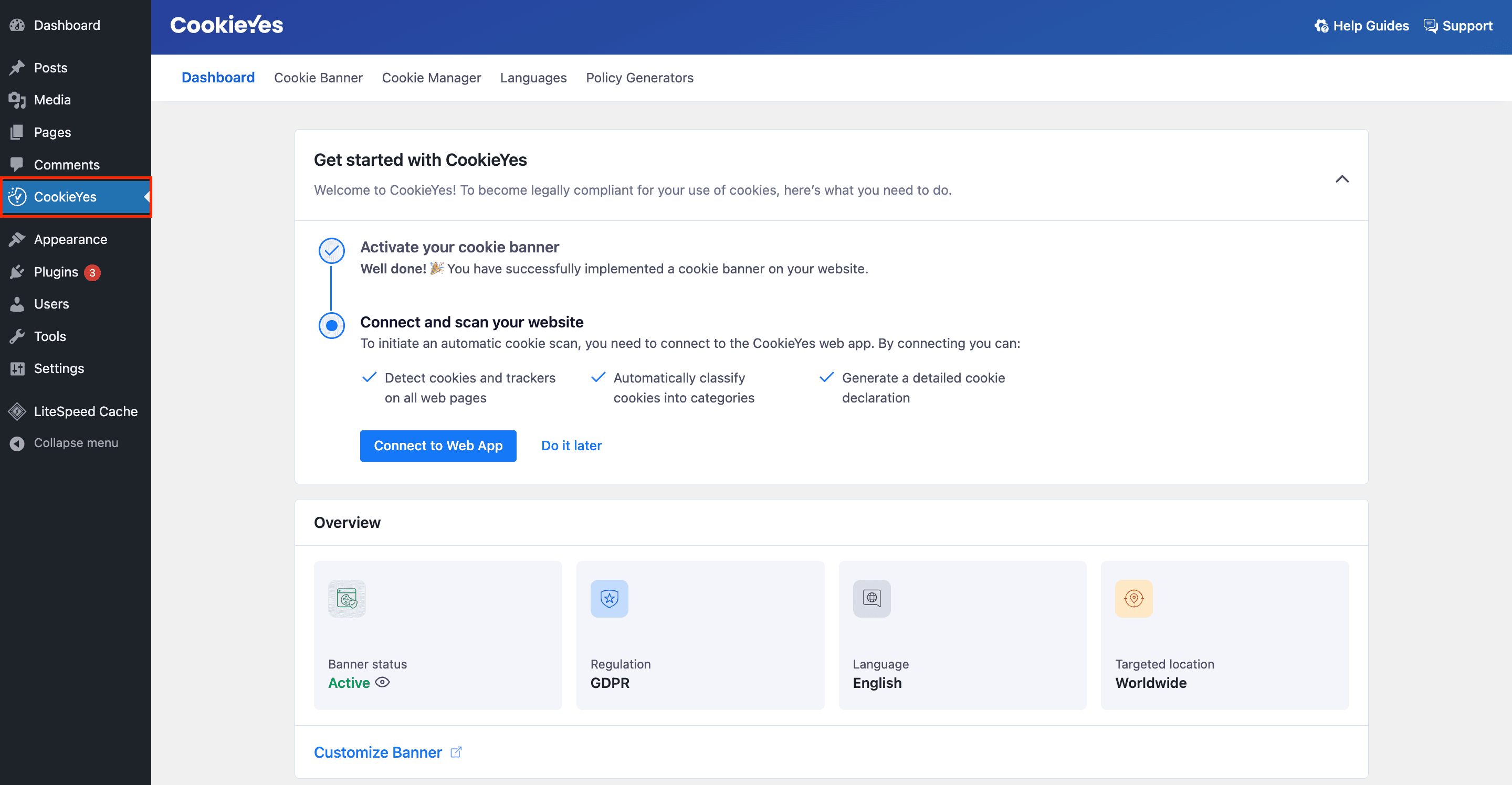Click the WordPress Dashboard gauge icon

click(17, 25)
